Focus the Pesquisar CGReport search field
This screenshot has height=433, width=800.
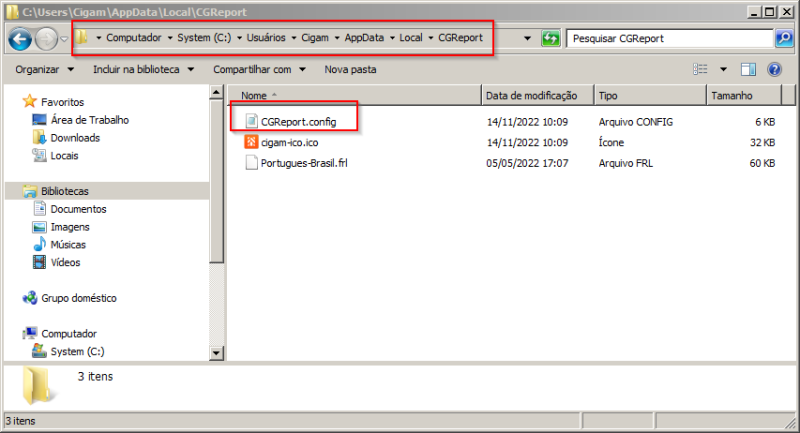(x=669, y=39)
